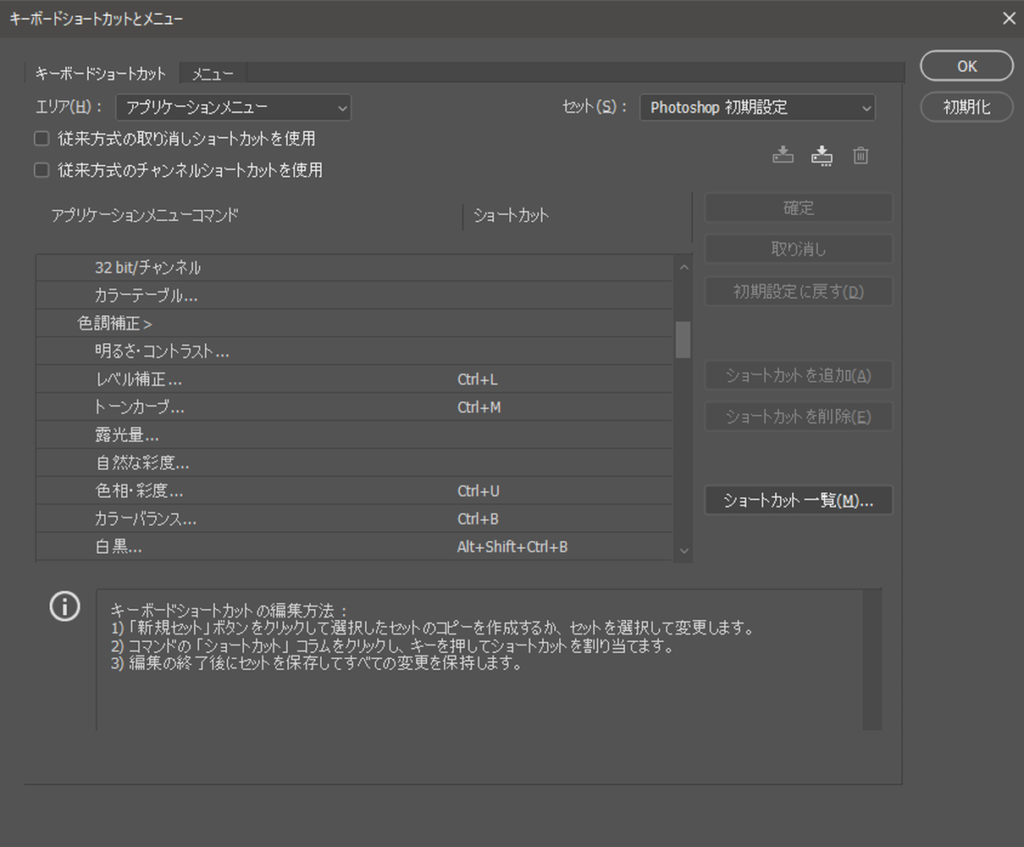Click ショートカットを追加(A) button
Image resolution: width=1024 pixels, height=847 pixels.
tap(798, 375)
